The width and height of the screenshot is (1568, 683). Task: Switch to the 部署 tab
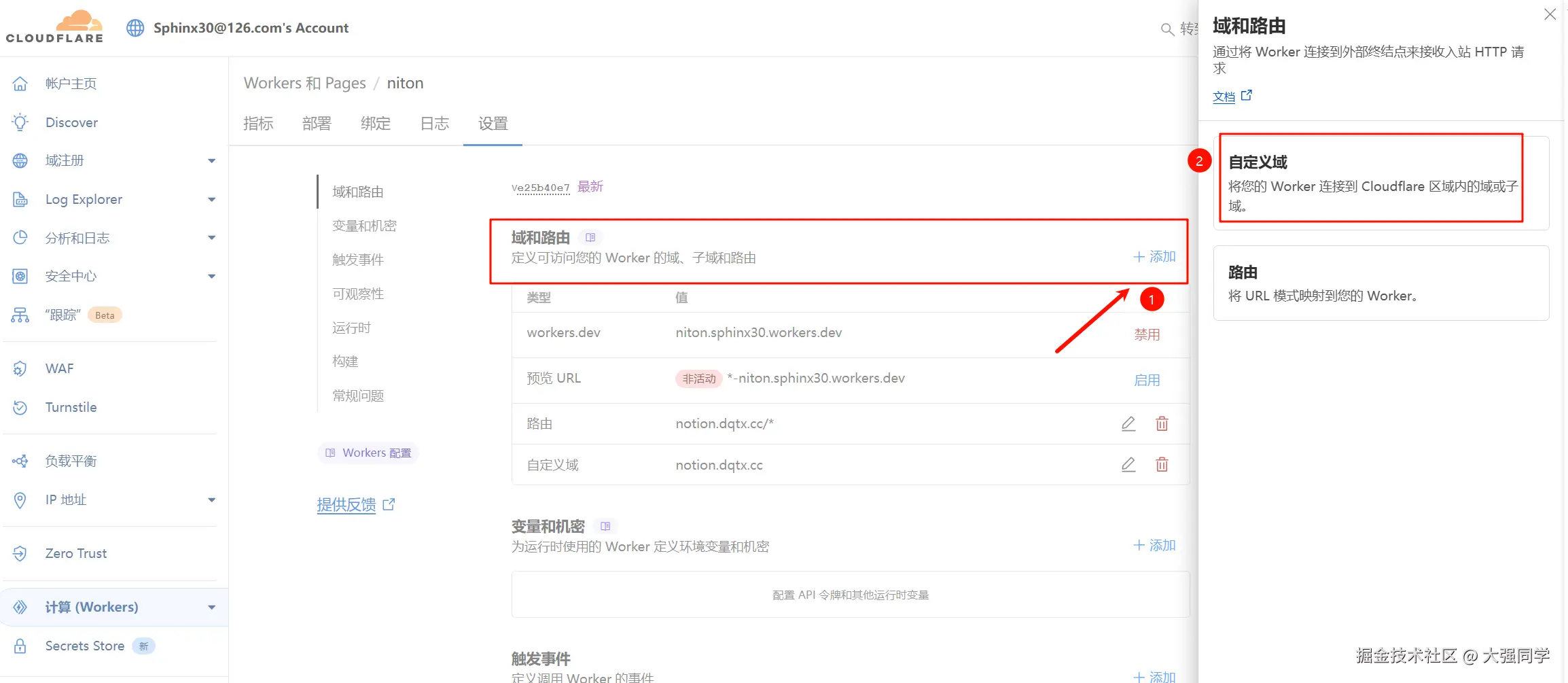[x=317, y=124]
